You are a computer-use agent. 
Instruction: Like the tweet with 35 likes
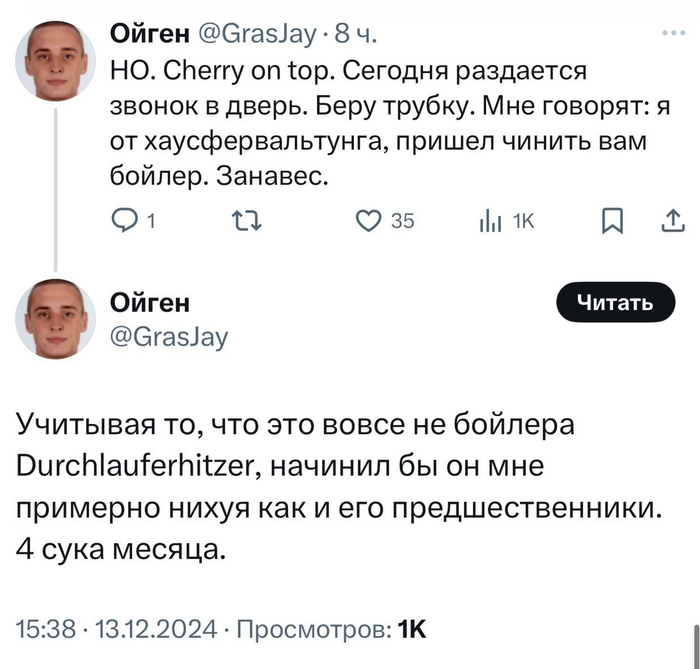click(x=371, y=221)
